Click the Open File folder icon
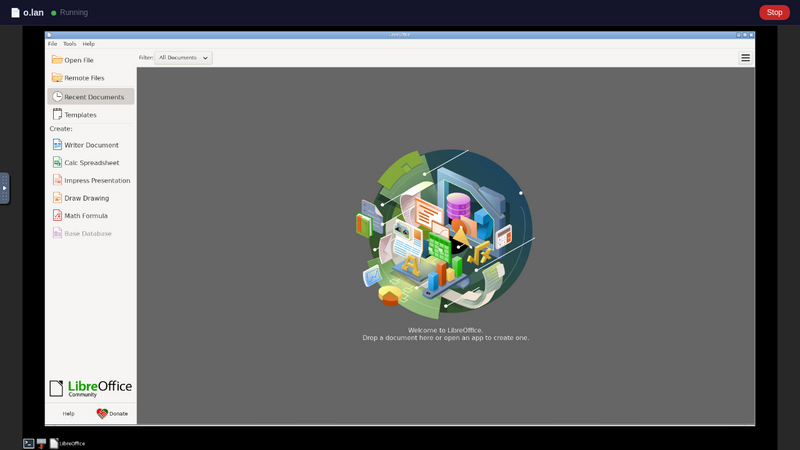The image size is (800, 450). click(57, 60)
